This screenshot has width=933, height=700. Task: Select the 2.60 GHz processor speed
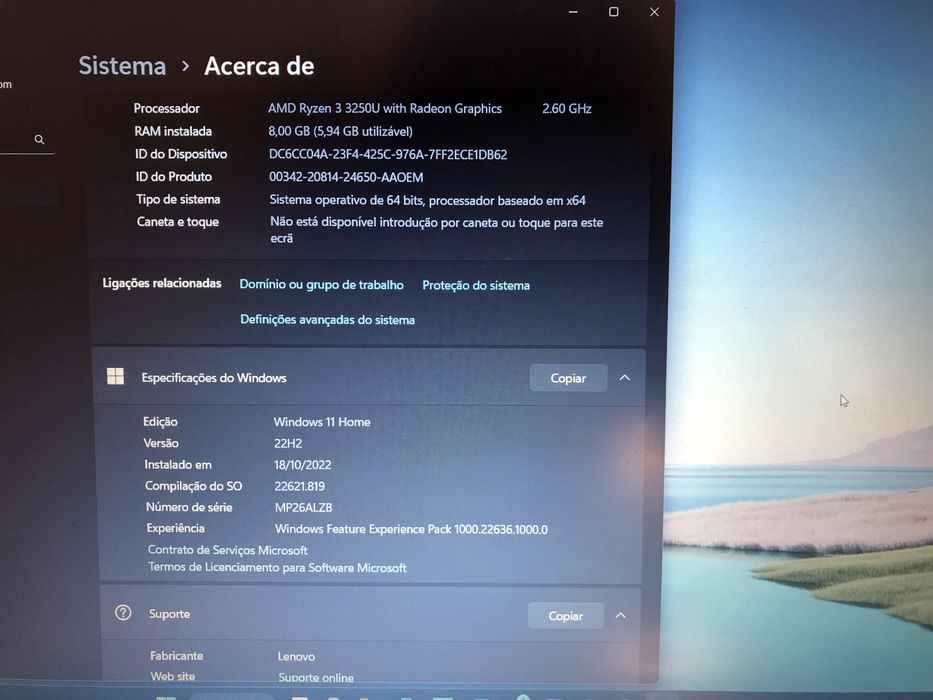[566, 108]
